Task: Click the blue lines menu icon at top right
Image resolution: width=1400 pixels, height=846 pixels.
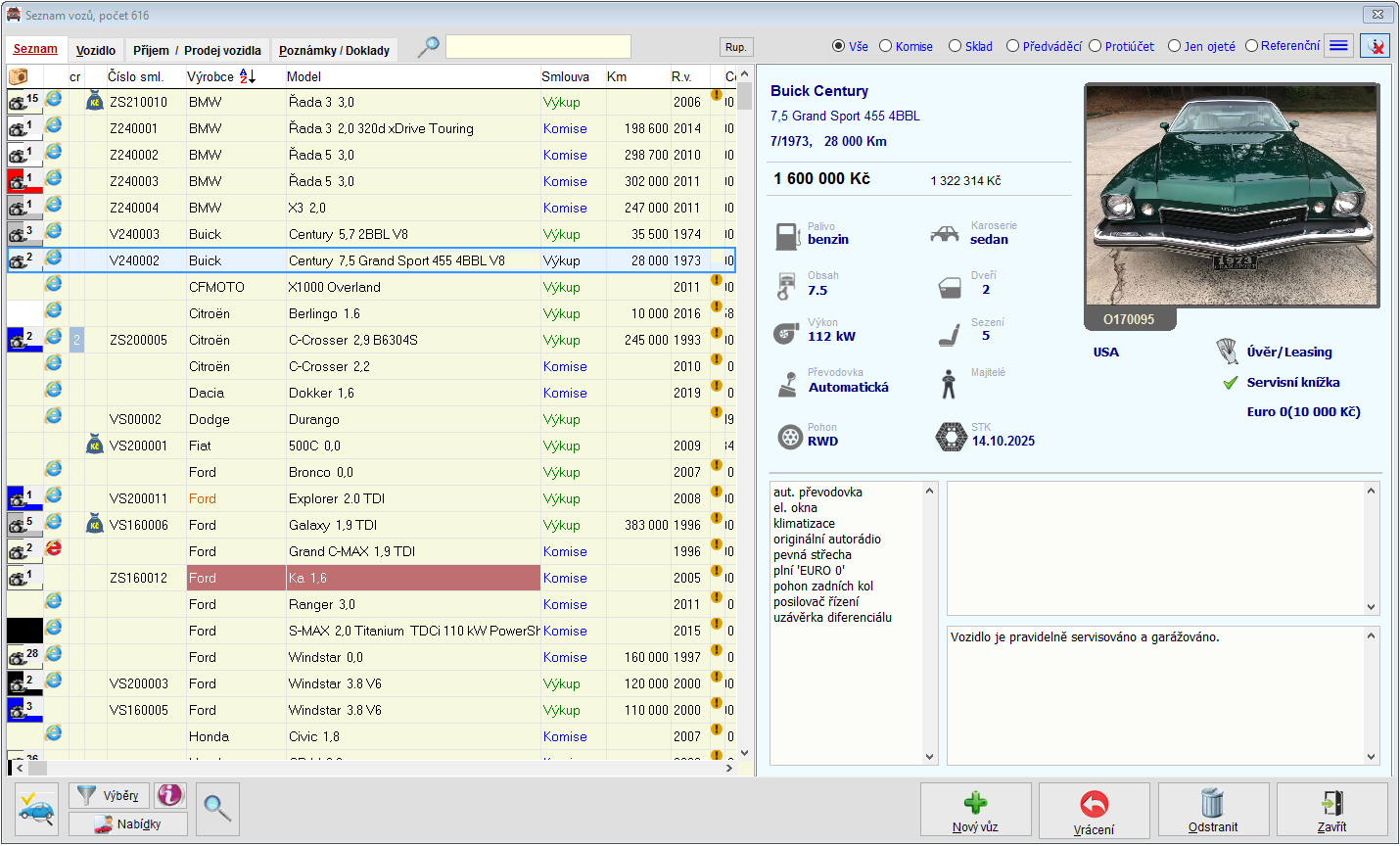Action: point(1338,46)
